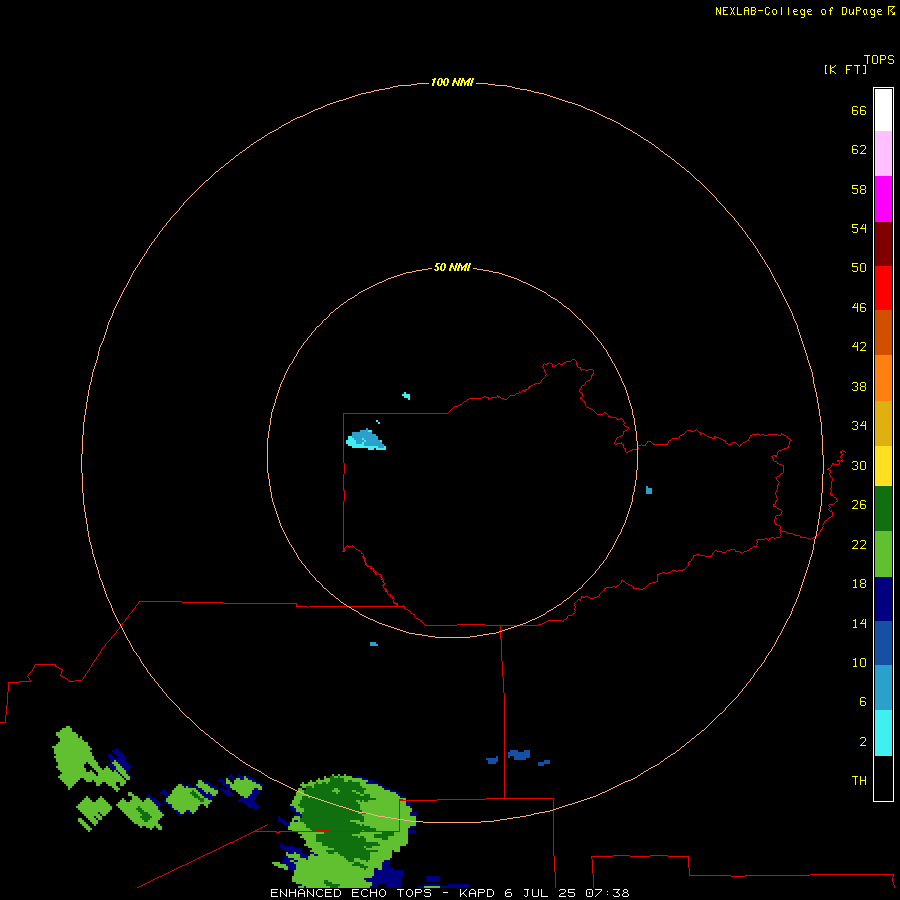Viewport: 900px width, 900px height.
Task: Click the '62' legend value
Action: pos(859,149)
